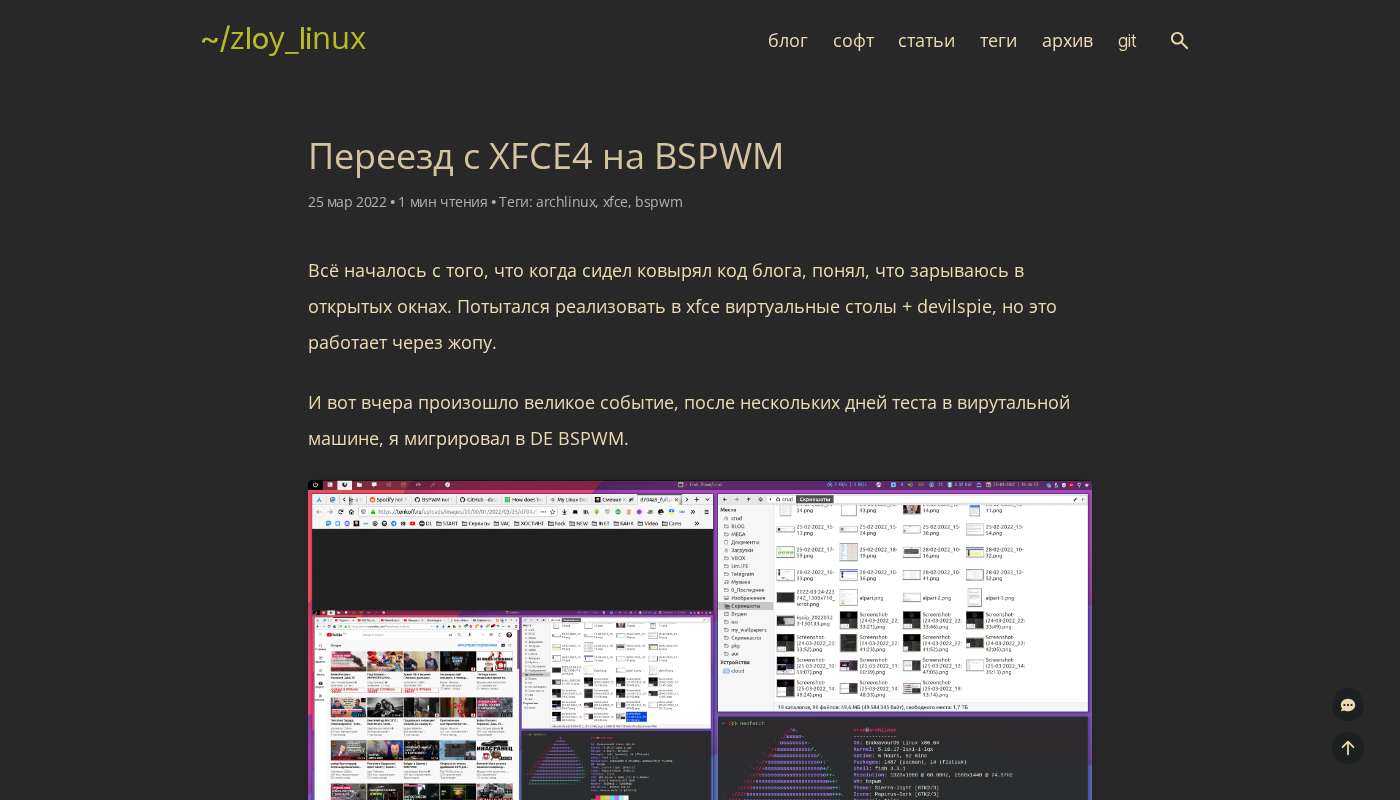Select the xfce tag link
The height and width of the screenshot is (800, 1400).
point(614,202)
